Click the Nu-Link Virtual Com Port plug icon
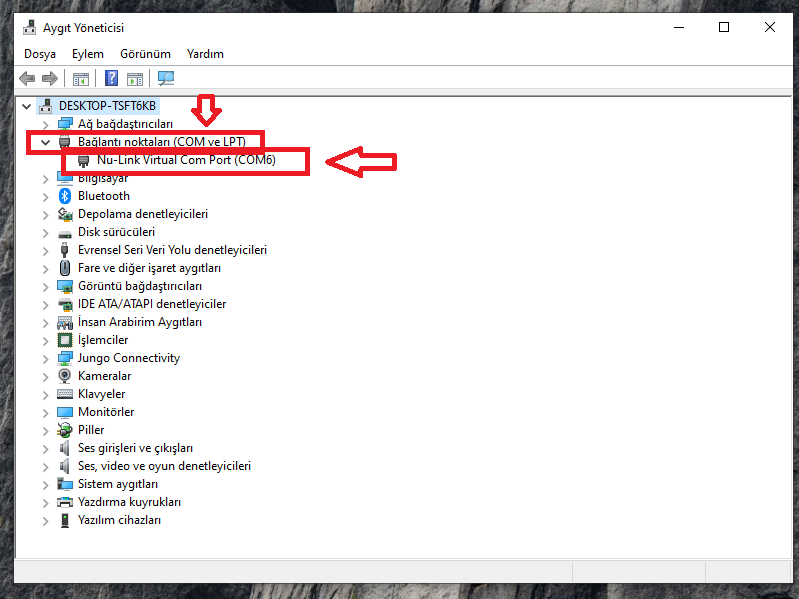The height and width of the screenshot is (599, 799). coord(83,161)
